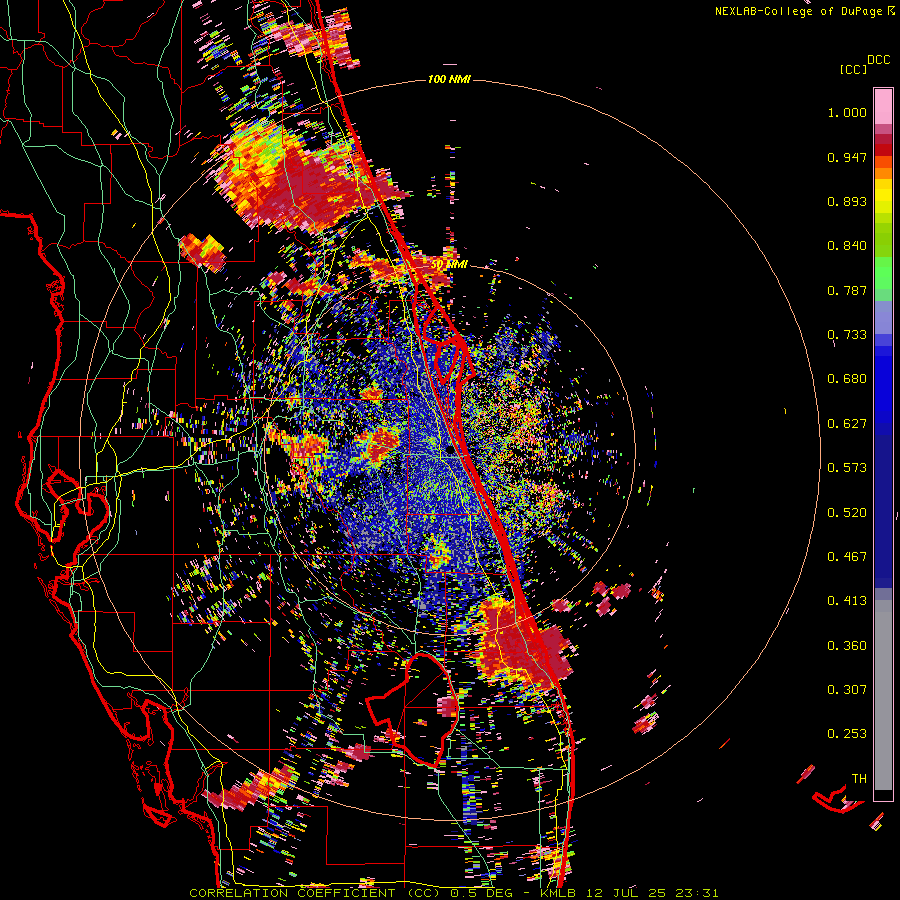Click the 0.253 scale value
Image resolution: width=900 pixels, height=900 pixels.
pos(847,734)
